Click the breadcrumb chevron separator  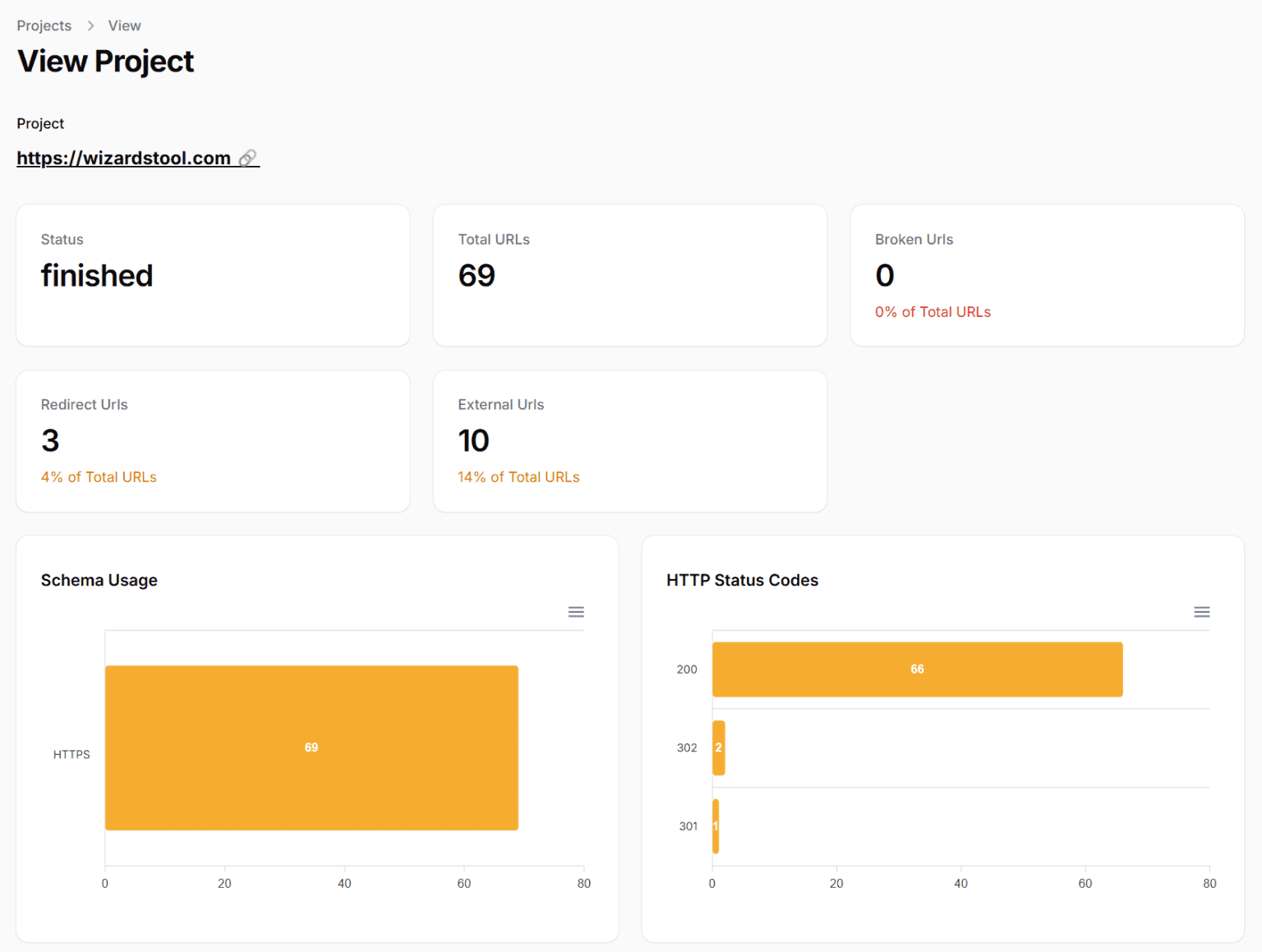click(x=90, y=25)
